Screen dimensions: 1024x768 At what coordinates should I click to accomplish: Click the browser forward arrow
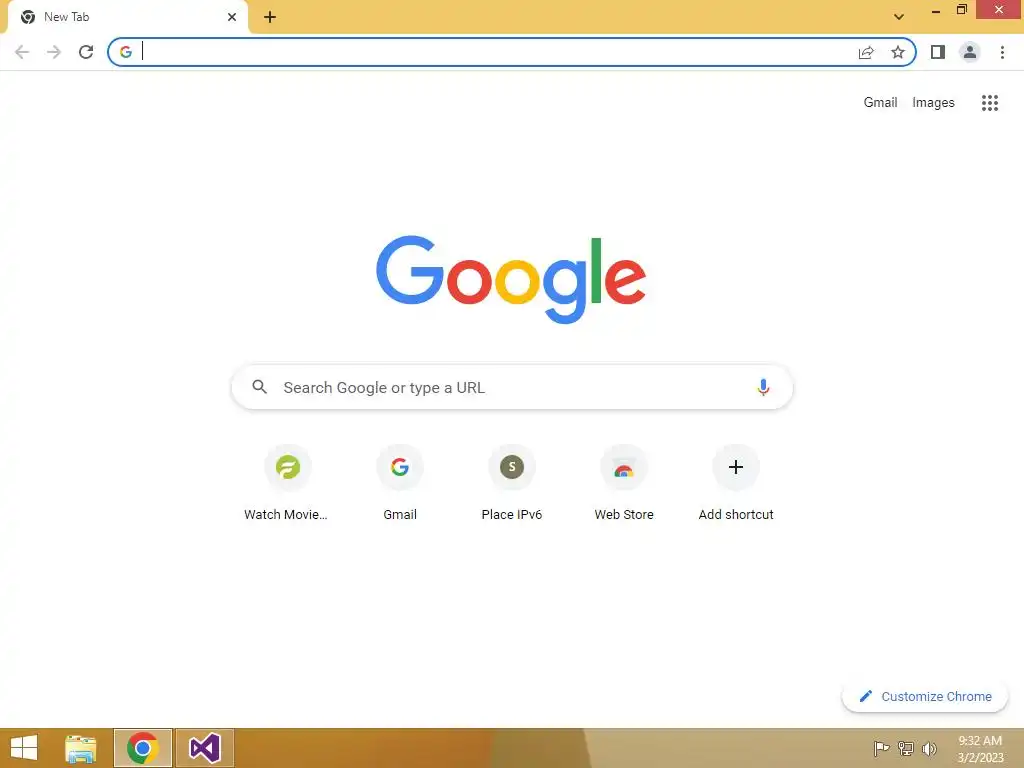(54, 52)
